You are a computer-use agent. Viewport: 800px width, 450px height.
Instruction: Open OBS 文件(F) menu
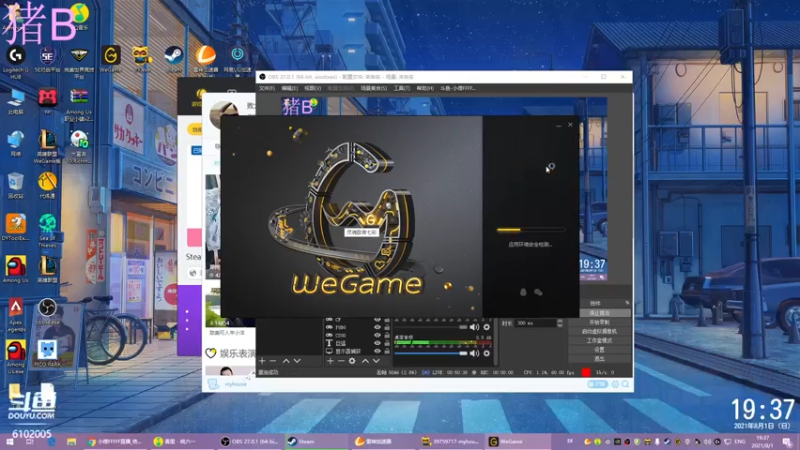[x=266, y=88]
